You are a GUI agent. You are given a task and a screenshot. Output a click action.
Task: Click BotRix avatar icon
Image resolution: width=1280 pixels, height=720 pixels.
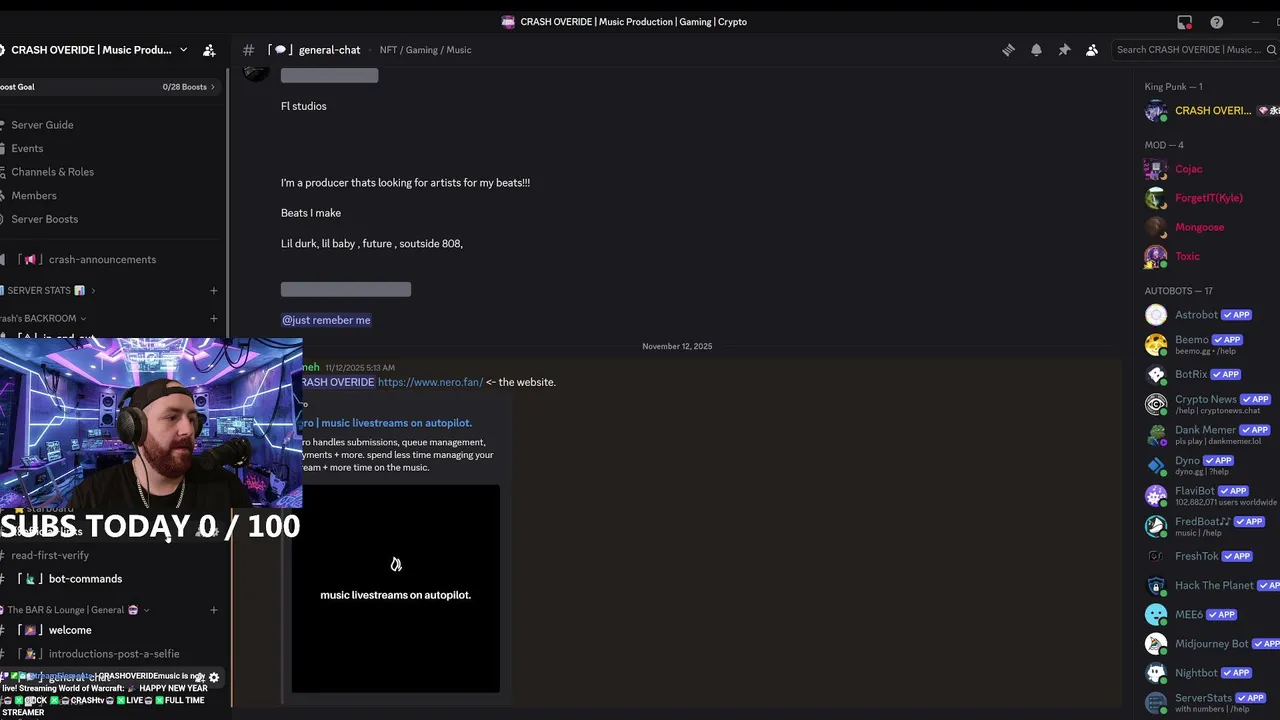1156,375
